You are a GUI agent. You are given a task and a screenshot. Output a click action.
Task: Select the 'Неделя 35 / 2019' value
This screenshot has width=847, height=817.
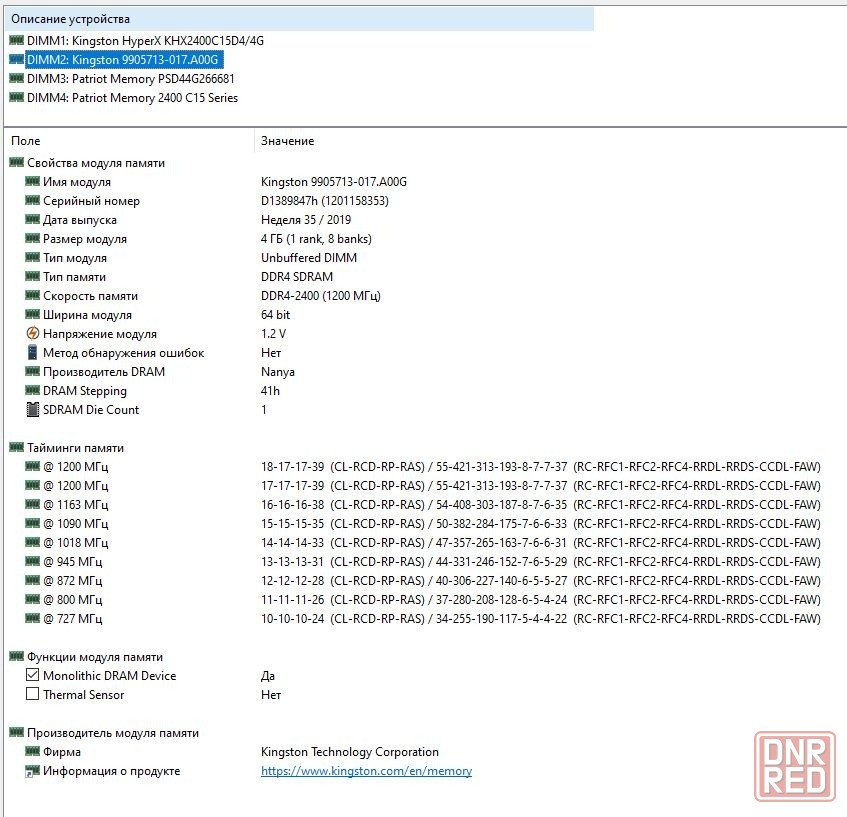[306, 220]
